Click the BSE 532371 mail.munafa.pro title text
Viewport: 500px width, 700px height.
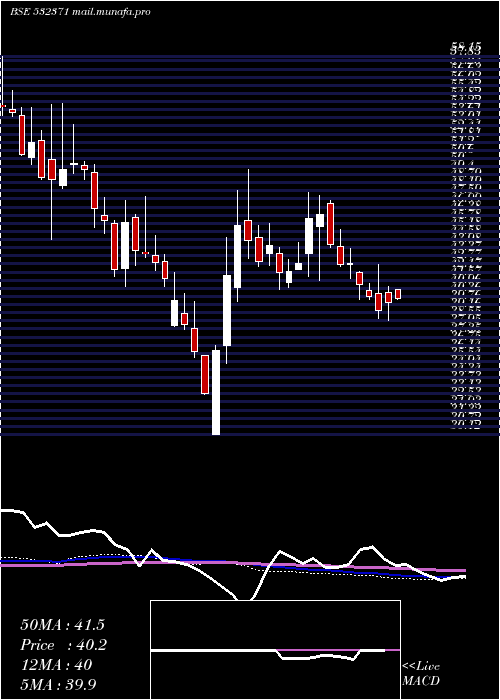(80, 12)
